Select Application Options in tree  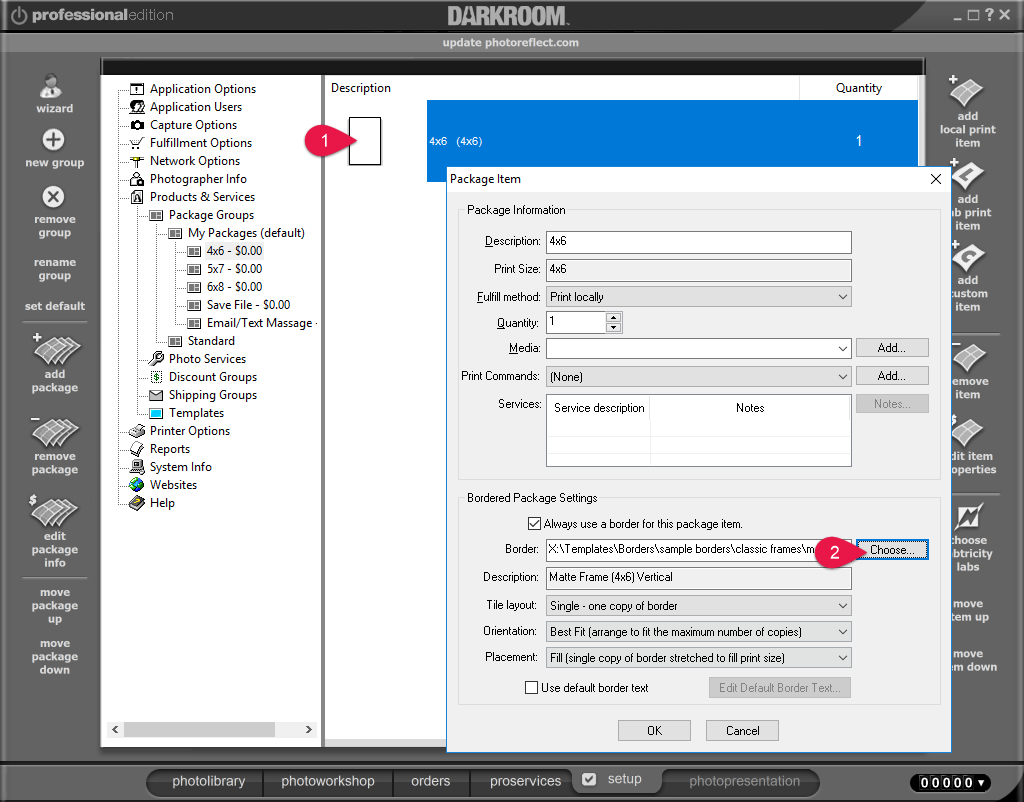coord(202,89)
